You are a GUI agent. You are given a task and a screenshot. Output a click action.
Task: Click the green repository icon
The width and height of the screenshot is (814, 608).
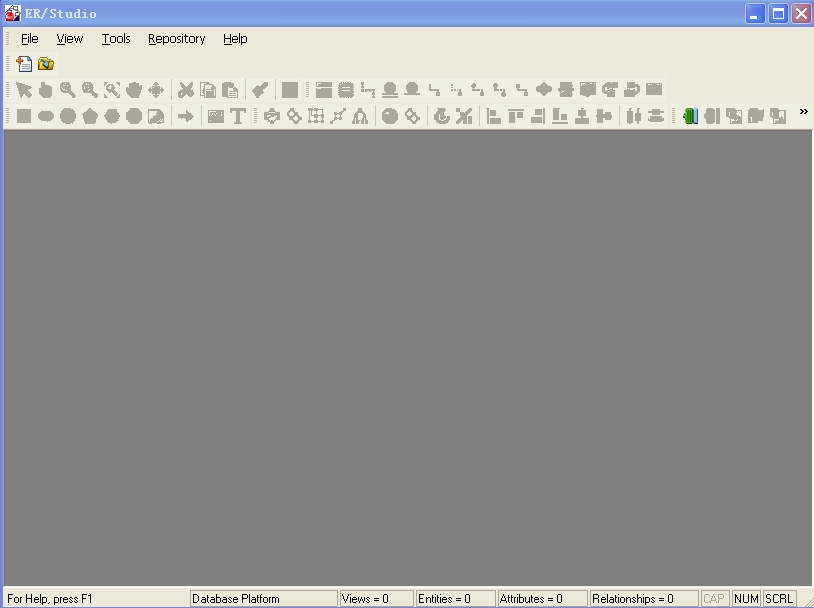[690, 116]
